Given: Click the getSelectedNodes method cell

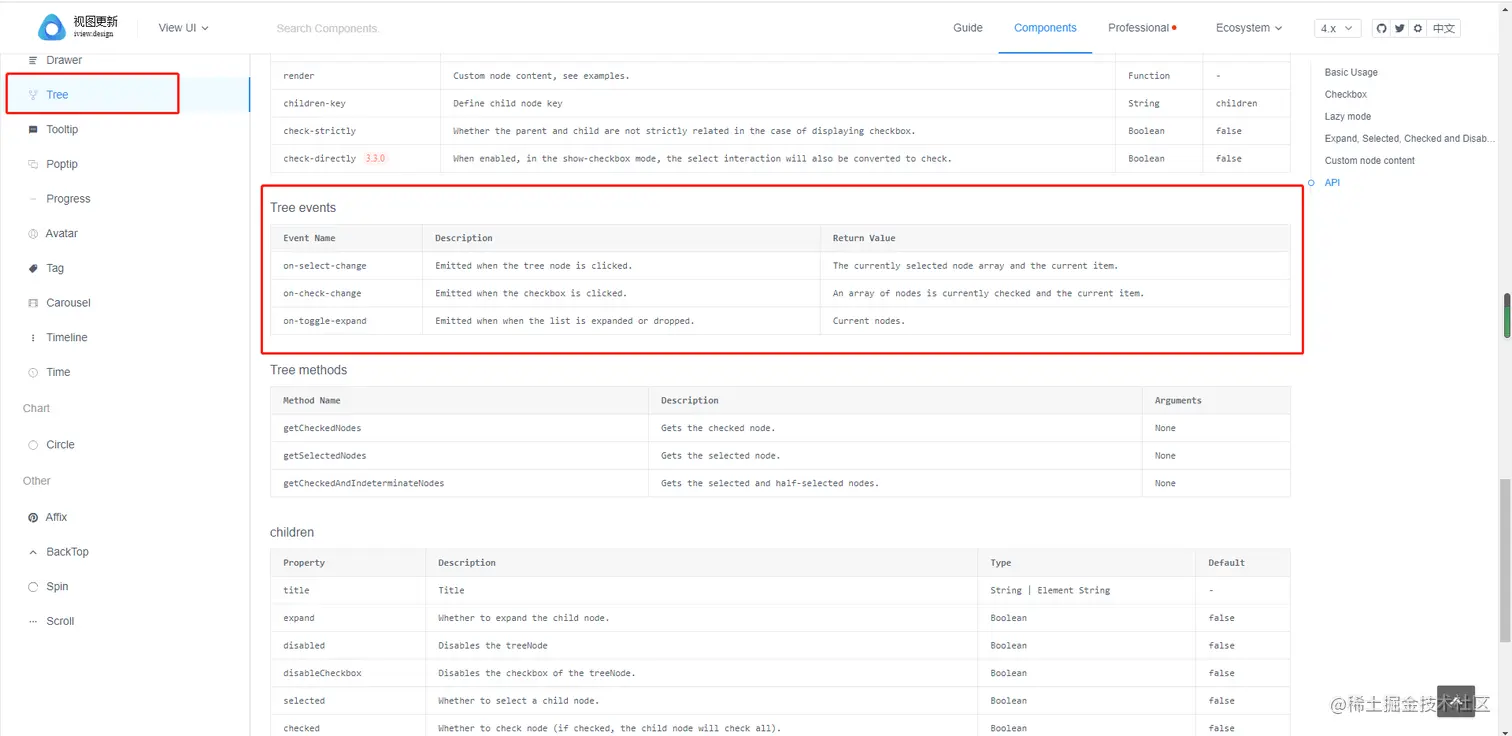Looking at the screenshot, I should (459, 456).
